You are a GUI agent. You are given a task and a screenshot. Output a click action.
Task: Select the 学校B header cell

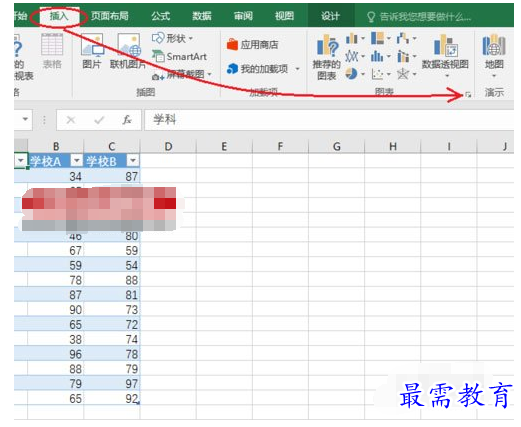pyautogui.click(x=112, y=161)
